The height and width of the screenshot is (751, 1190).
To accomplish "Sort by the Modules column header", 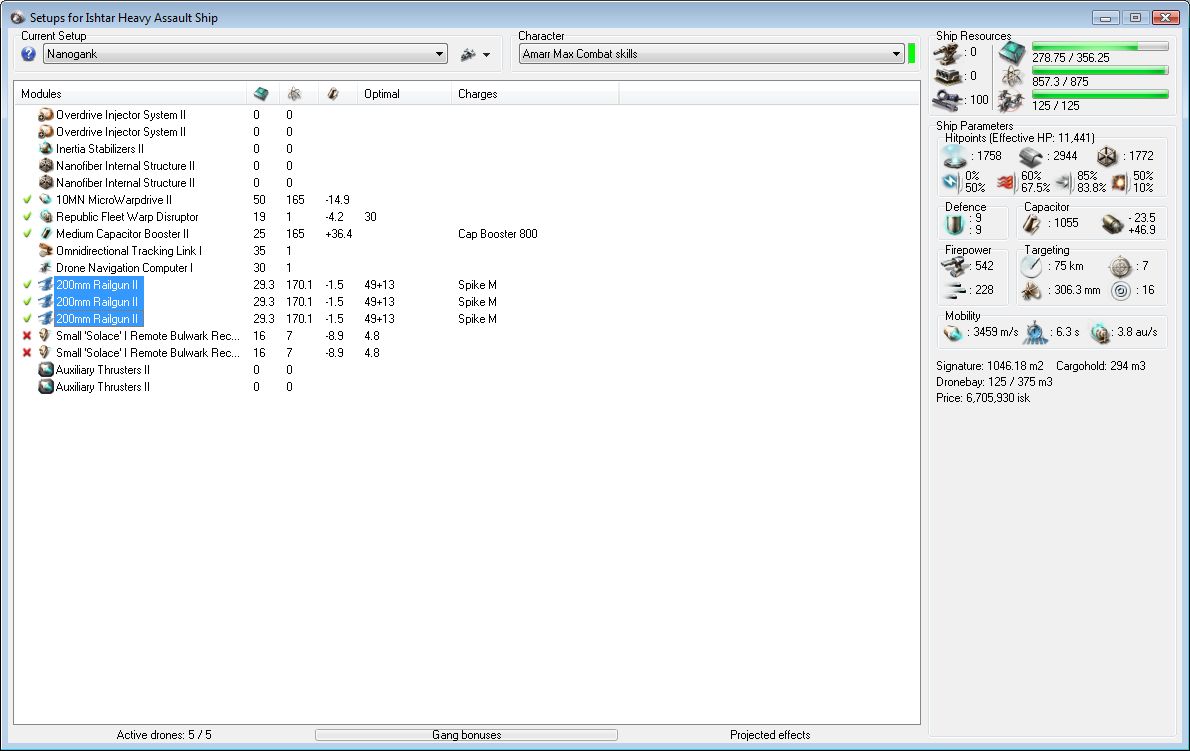I will click(130, 94).
